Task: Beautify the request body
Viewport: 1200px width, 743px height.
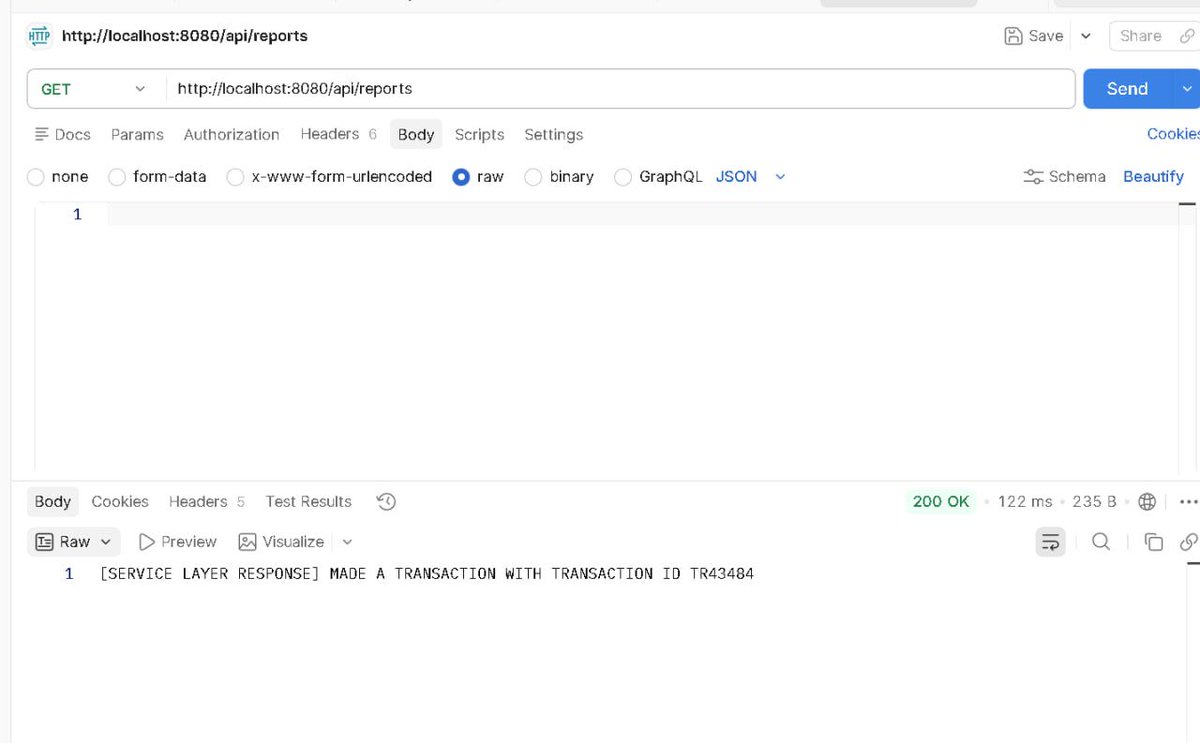Action: tap(1153, 176)
